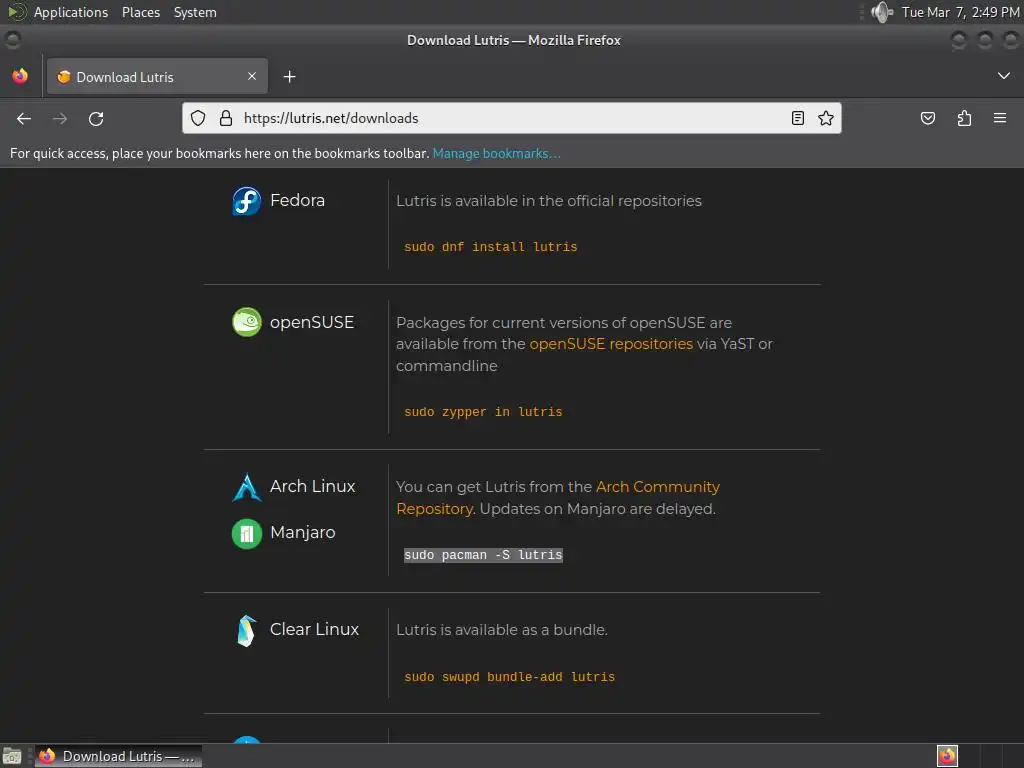Viewport: 1024px width, 768px height.
Task: Click the URL address field
Action: pos(513,118)
